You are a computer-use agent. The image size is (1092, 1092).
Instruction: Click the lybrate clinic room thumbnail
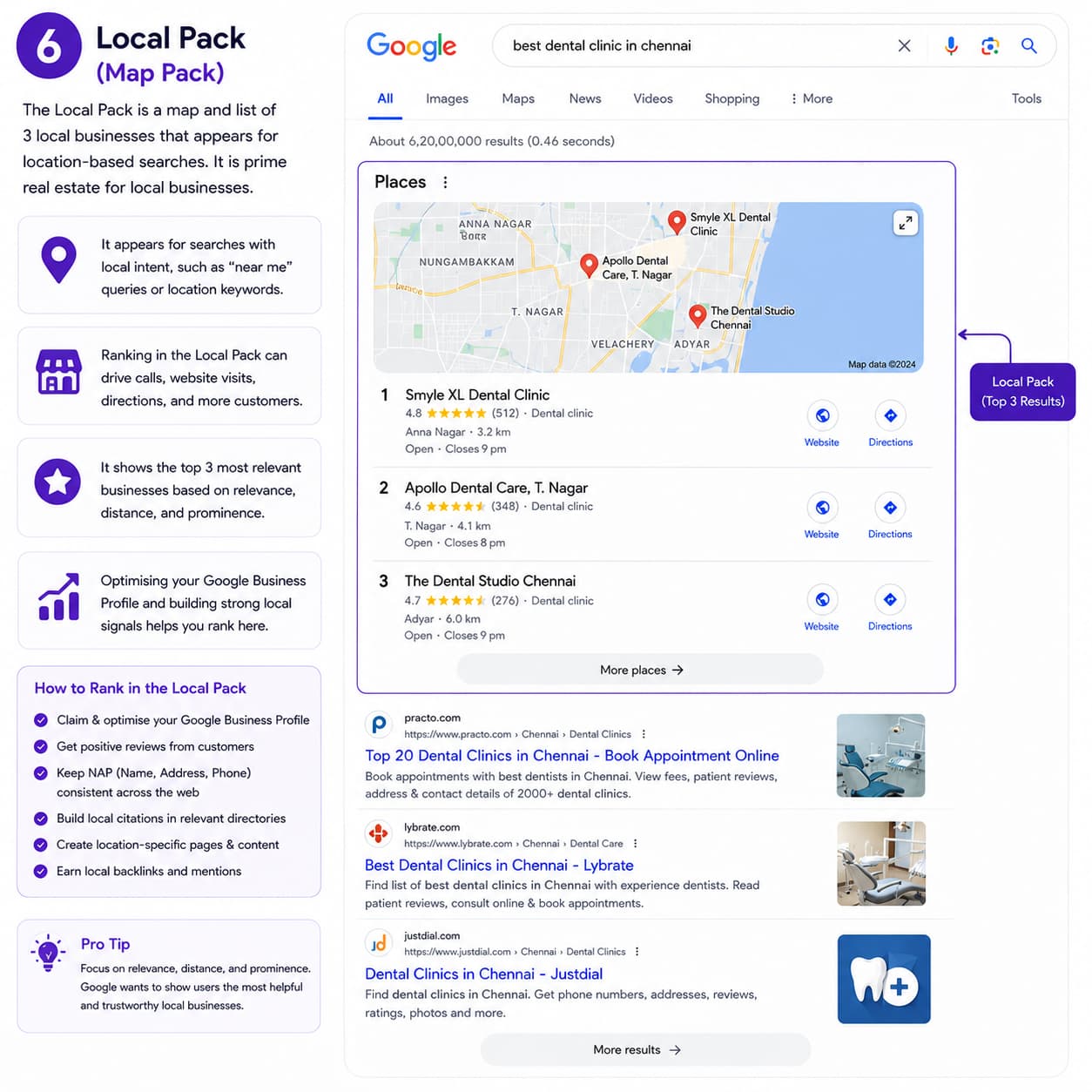[880, 864]
